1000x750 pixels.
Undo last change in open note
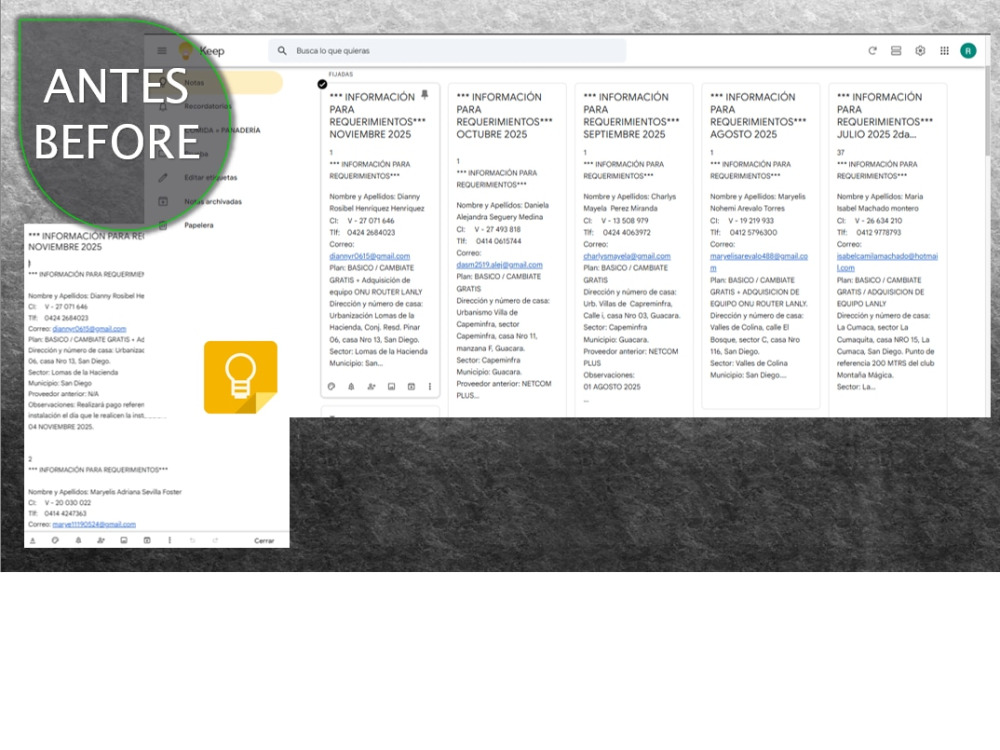click(x=192, y=540)
